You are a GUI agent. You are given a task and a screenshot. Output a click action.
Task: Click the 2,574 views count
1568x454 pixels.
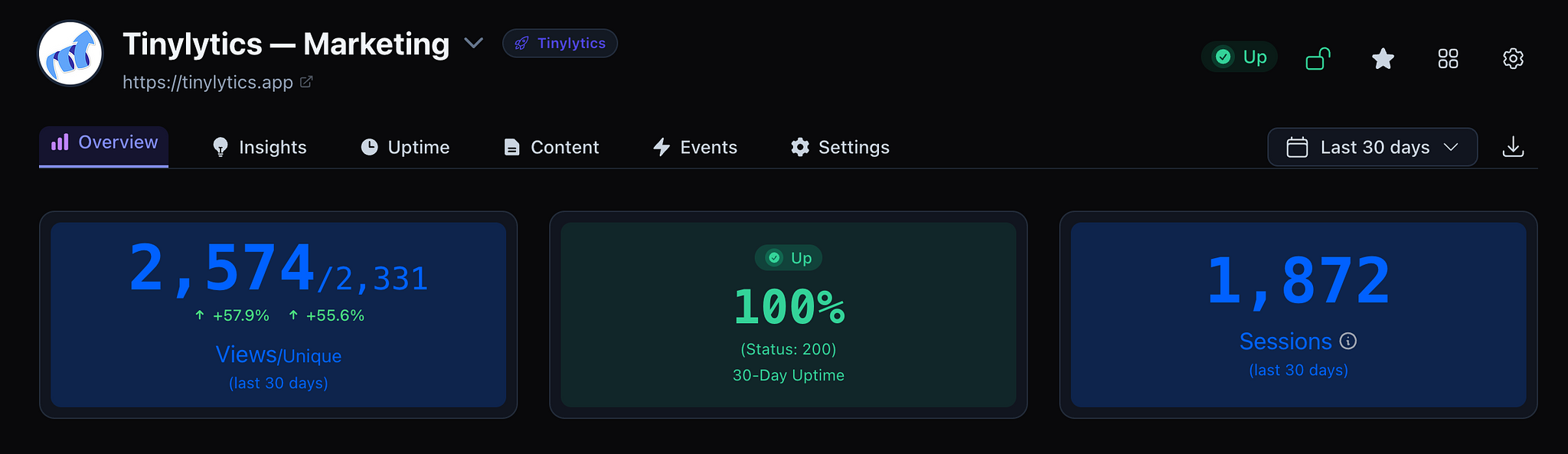click(222, 269)
